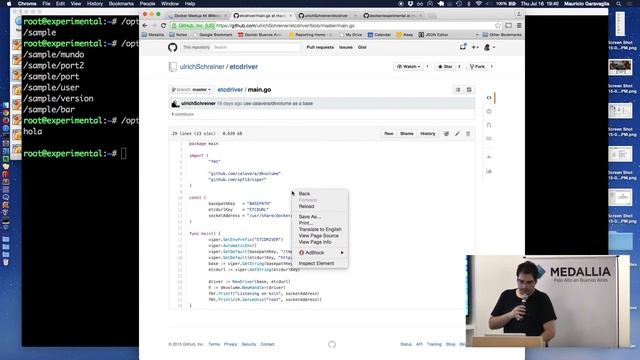Open the Other Bookmarks folder

click(502, 35)
